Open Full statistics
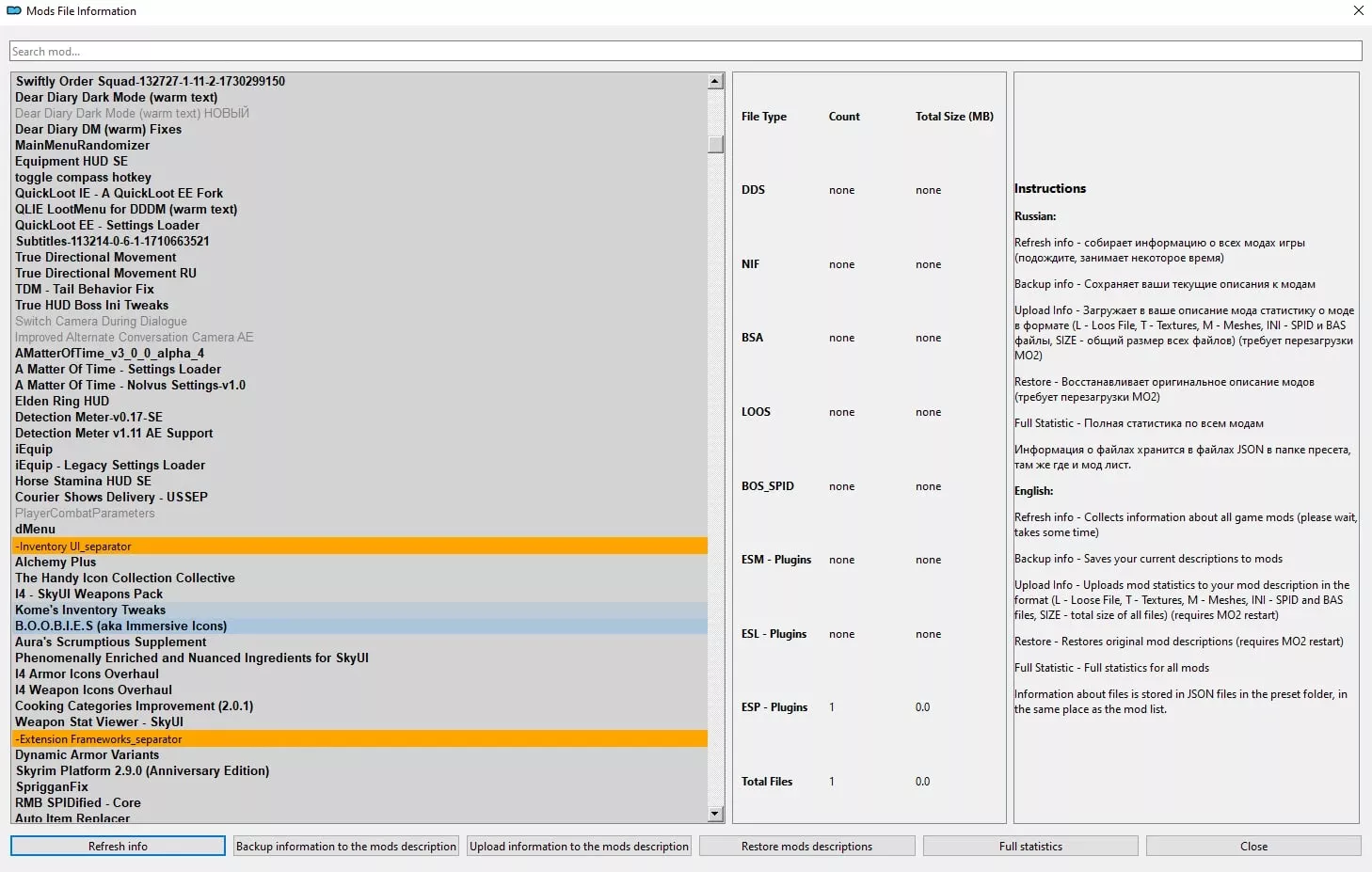 pos(1030,847)
